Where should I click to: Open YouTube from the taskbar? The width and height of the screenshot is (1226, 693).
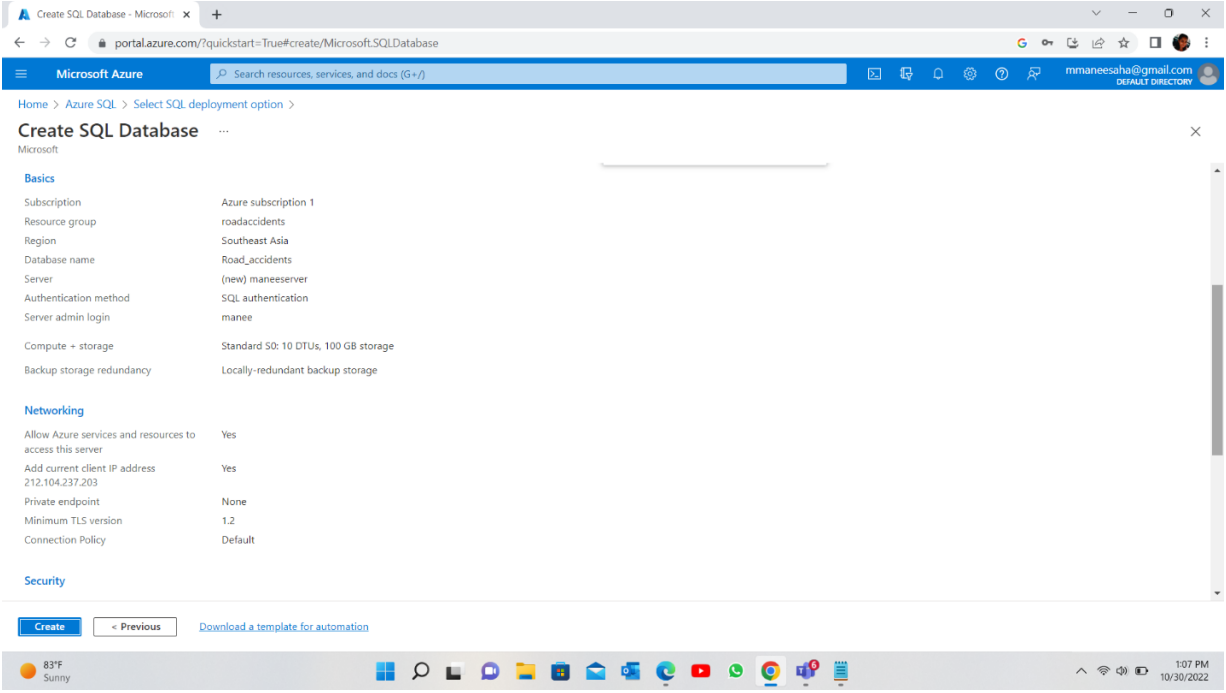click(x=701, y=671)
